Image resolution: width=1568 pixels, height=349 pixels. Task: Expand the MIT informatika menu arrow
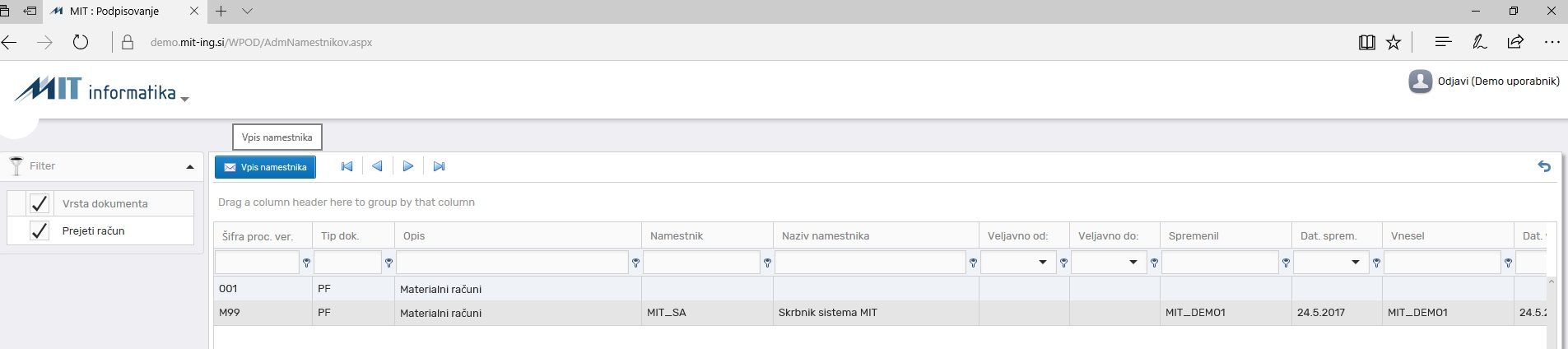click(x=184, y=99)
